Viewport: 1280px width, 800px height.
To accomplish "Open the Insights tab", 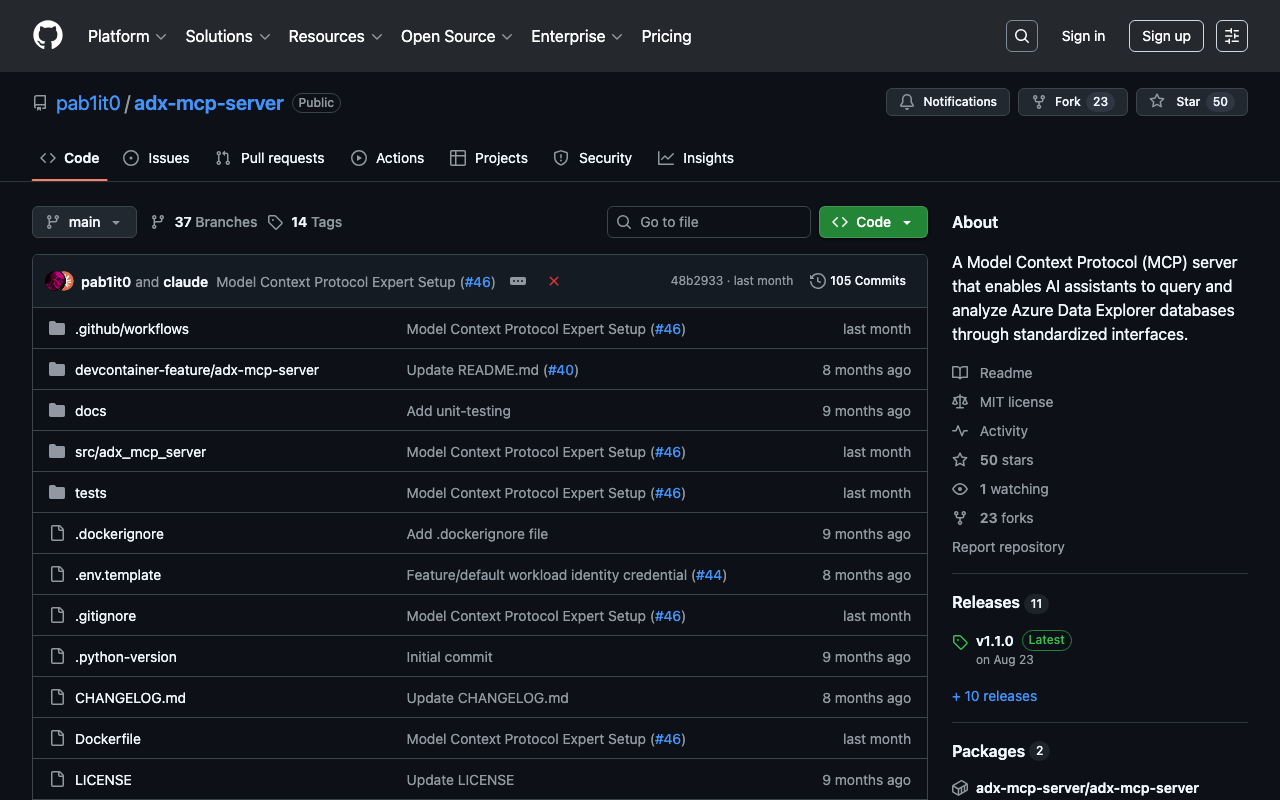I will click(x=696, y=158).
